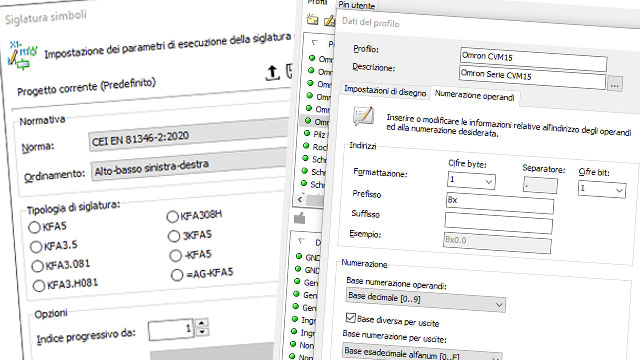Click the Indice progressivo da number field

click(x=171, y=330)
